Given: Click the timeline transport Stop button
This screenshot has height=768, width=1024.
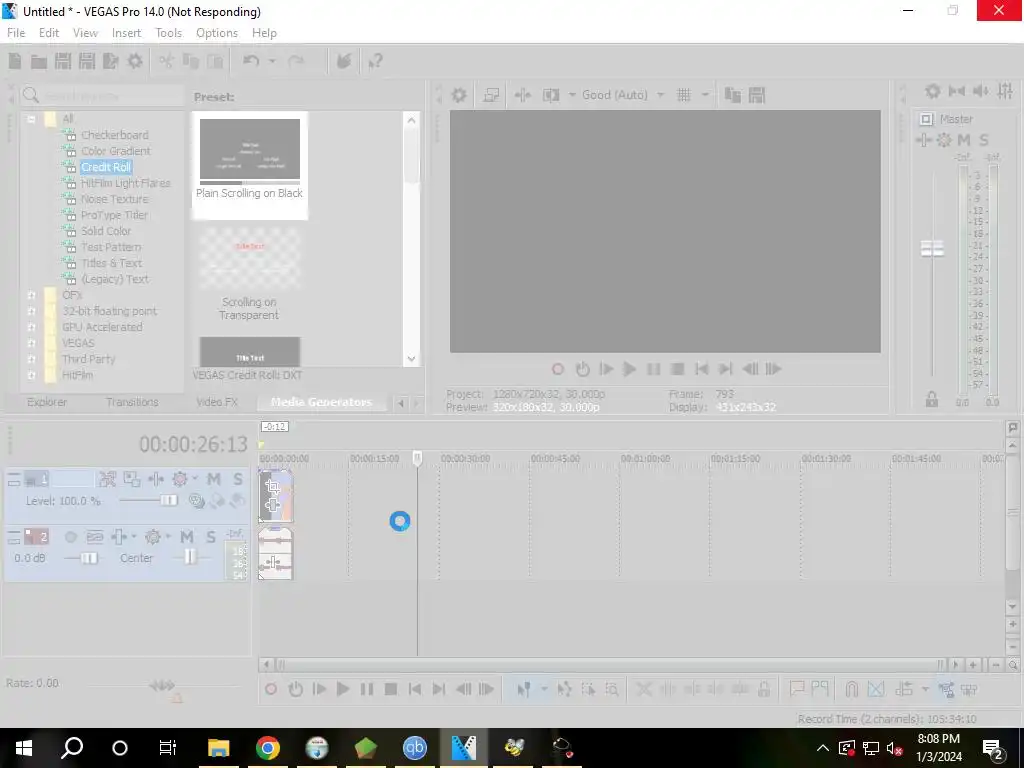Looking at the screenshot, I should (x=391, y=689).
